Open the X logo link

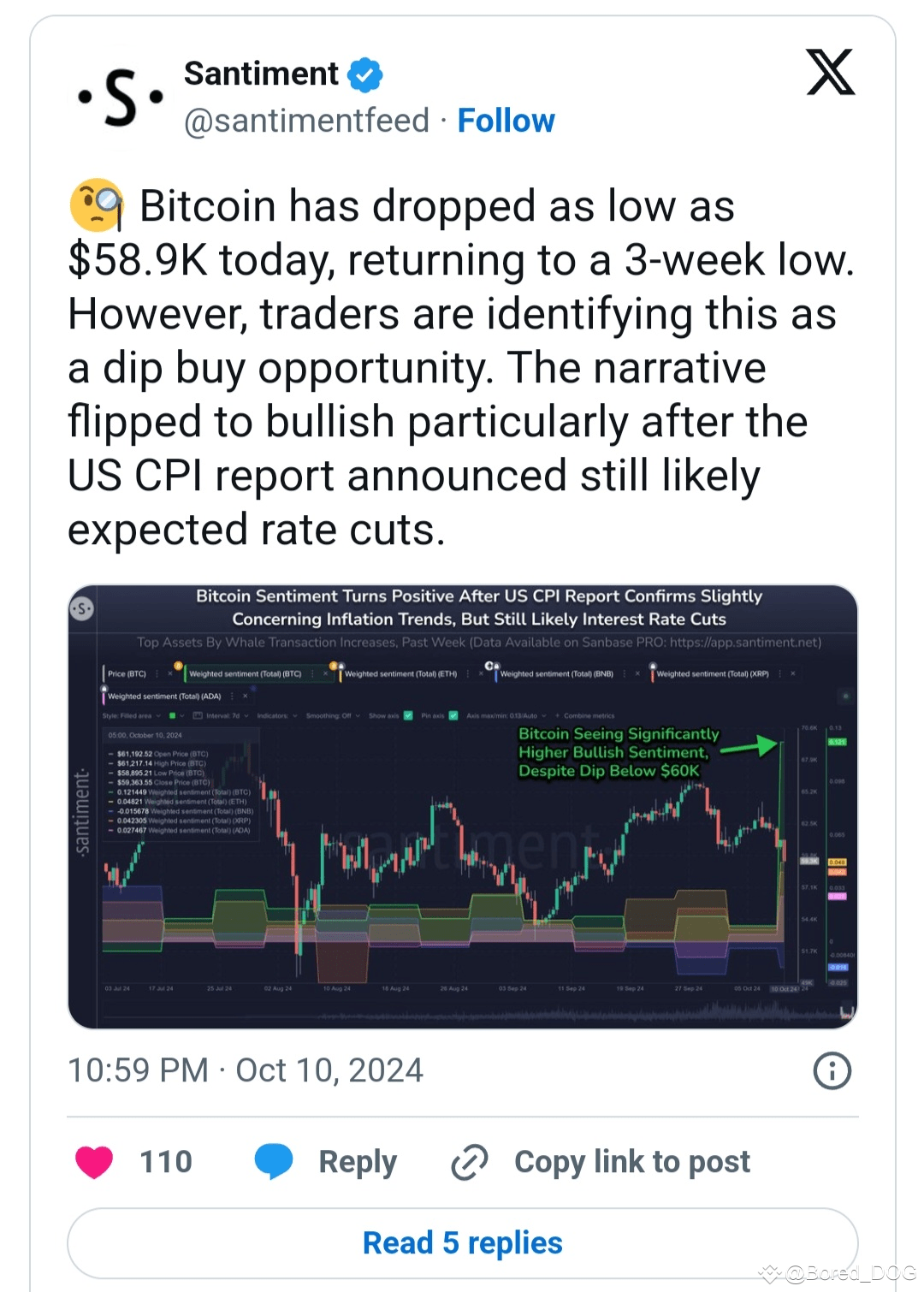[x=830, y=72]
